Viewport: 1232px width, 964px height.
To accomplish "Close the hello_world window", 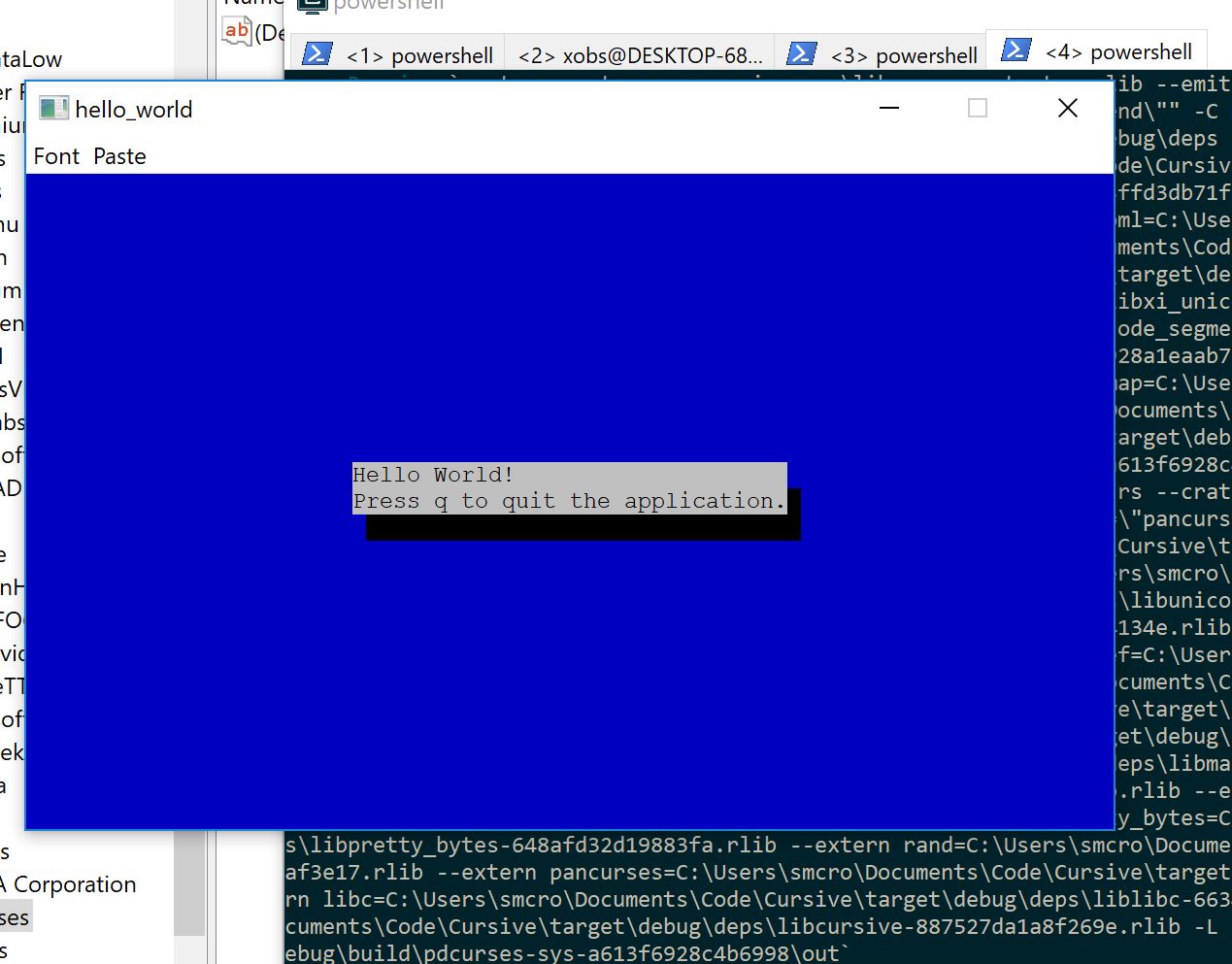I will 1067,108.
